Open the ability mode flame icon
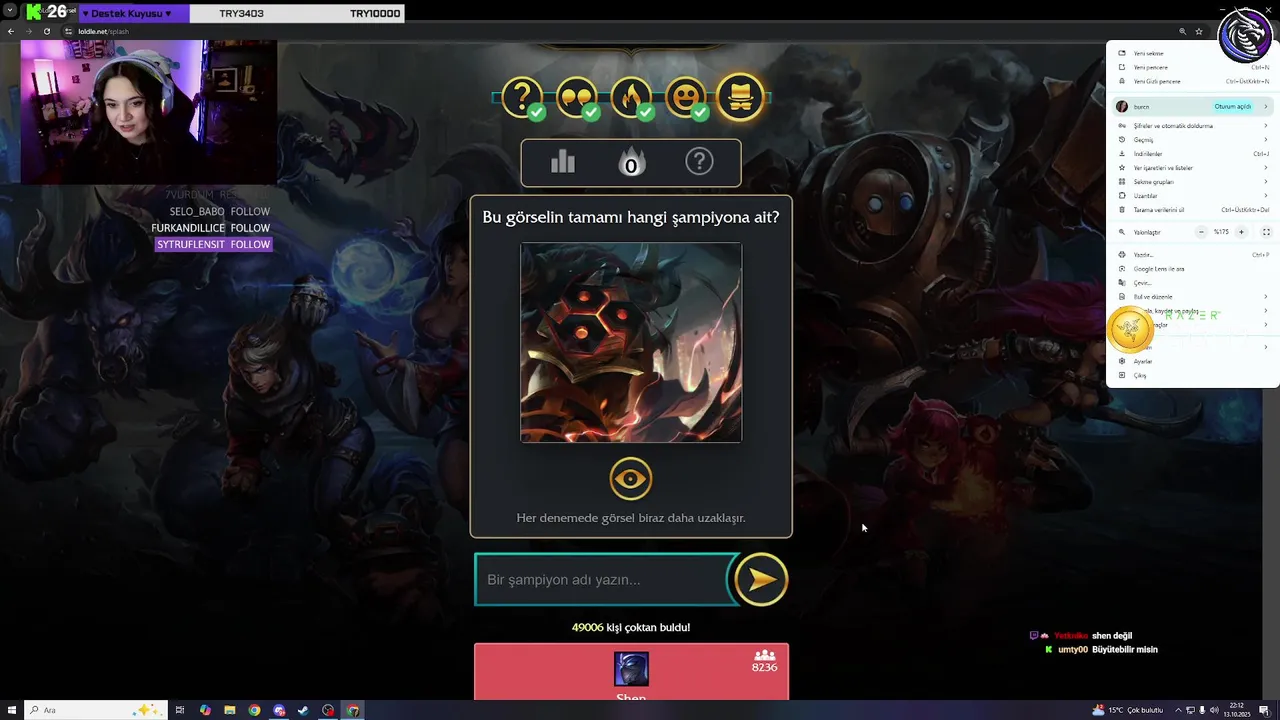This screenshot has width=1280, height=720. tap(631, 97)
